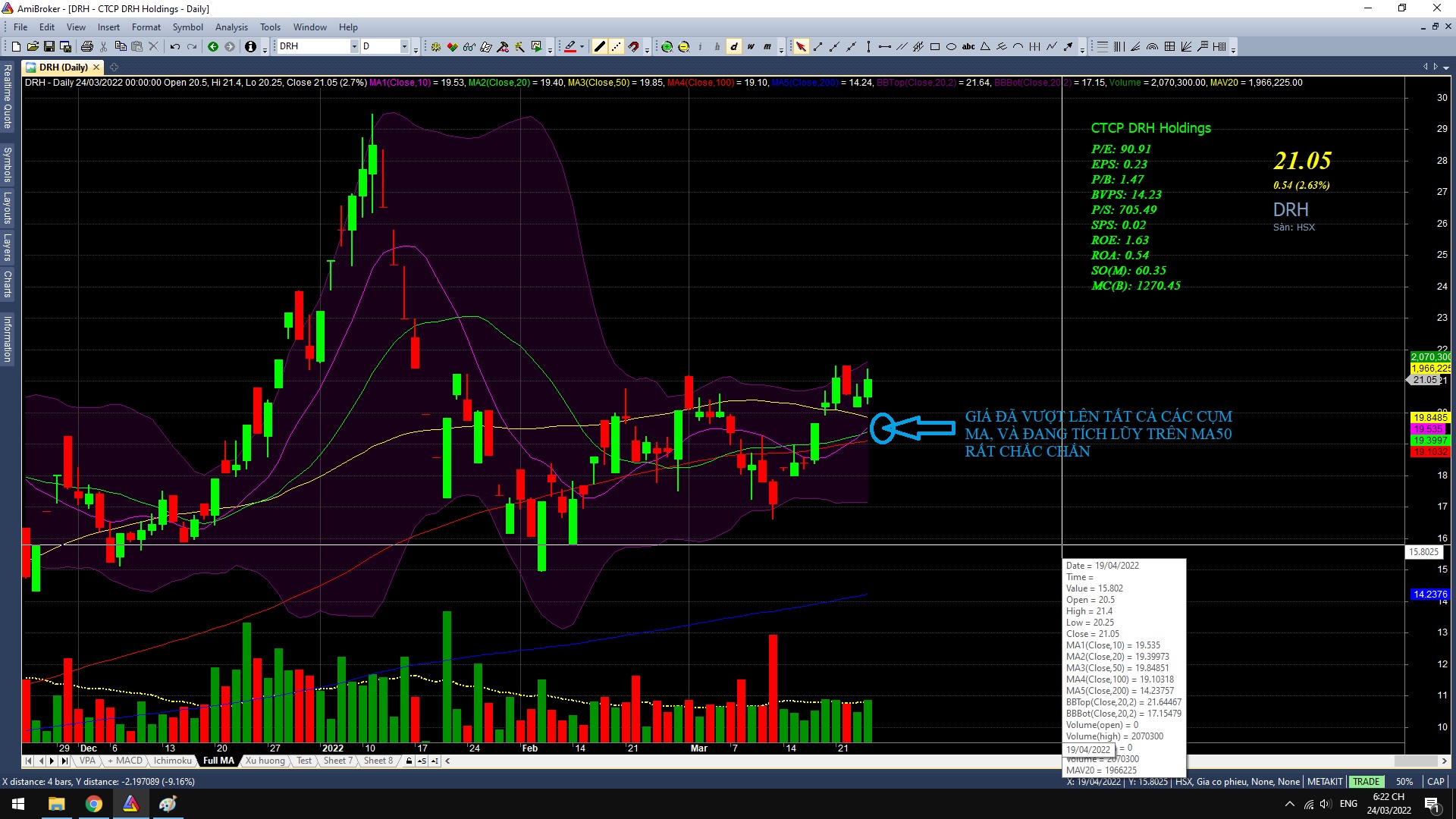This screenshot has height=819, width=1456.
Task: Toggle the dotted line style button
Action: point(616,47)
